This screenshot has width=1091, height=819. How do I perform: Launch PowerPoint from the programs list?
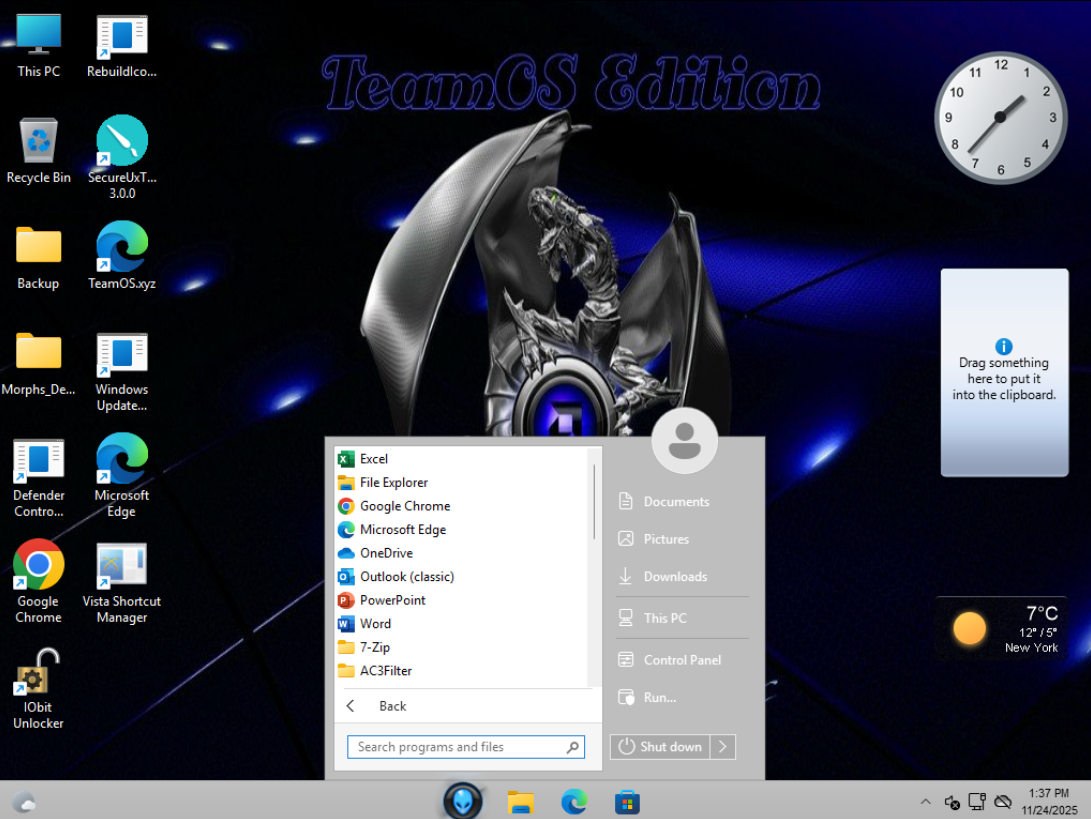point(392,600)
